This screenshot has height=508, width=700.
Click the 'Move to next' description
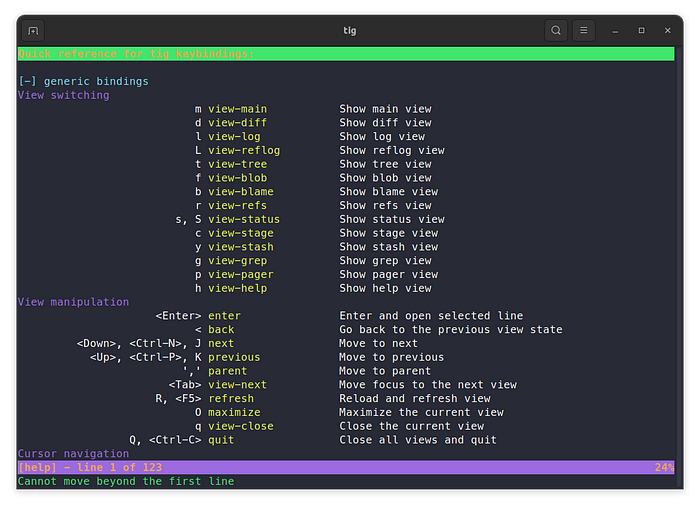tap(378, 343)
